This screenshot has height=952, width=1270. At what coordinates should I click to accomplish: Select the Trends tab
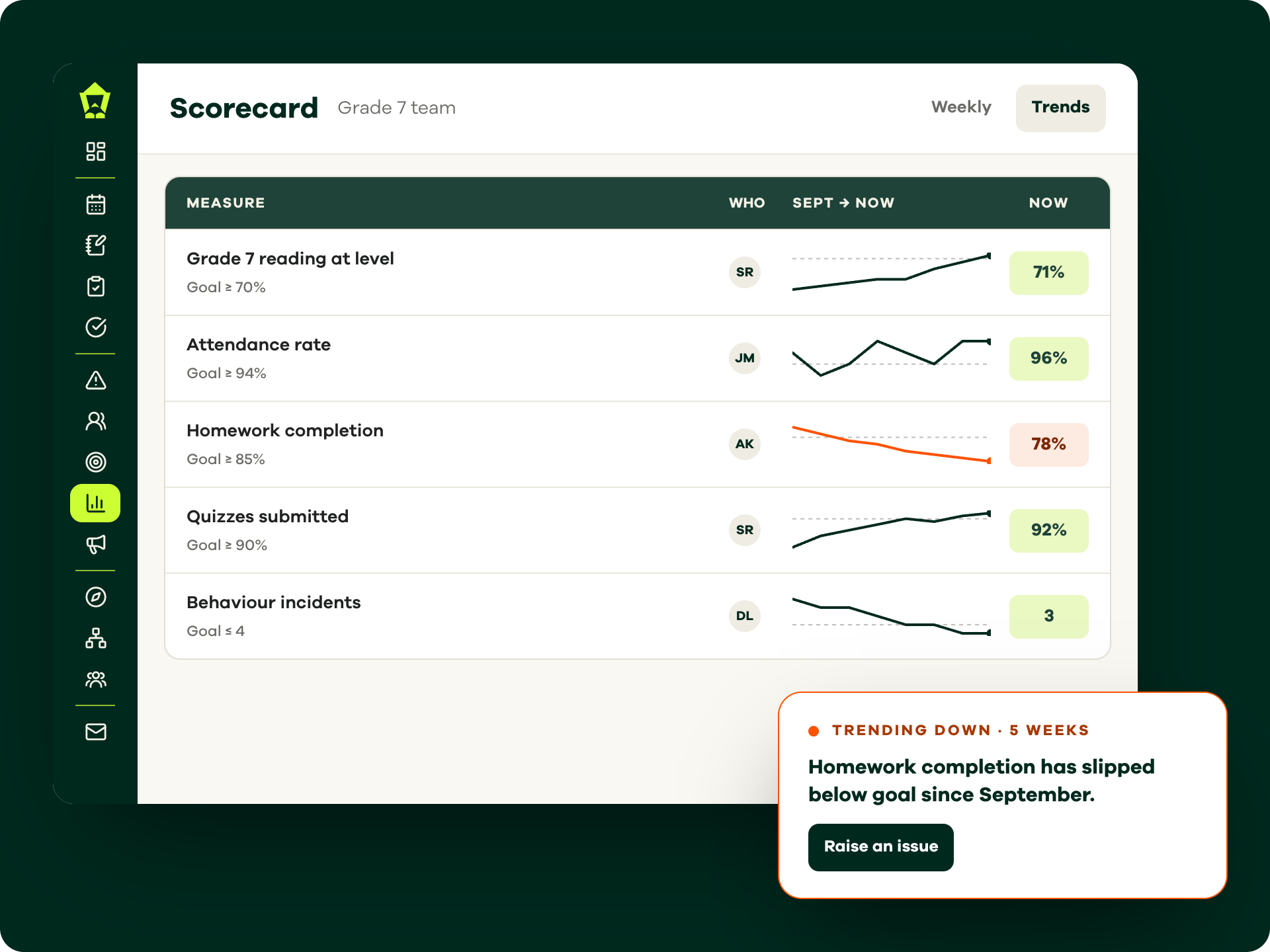[x=1060, y=108]
